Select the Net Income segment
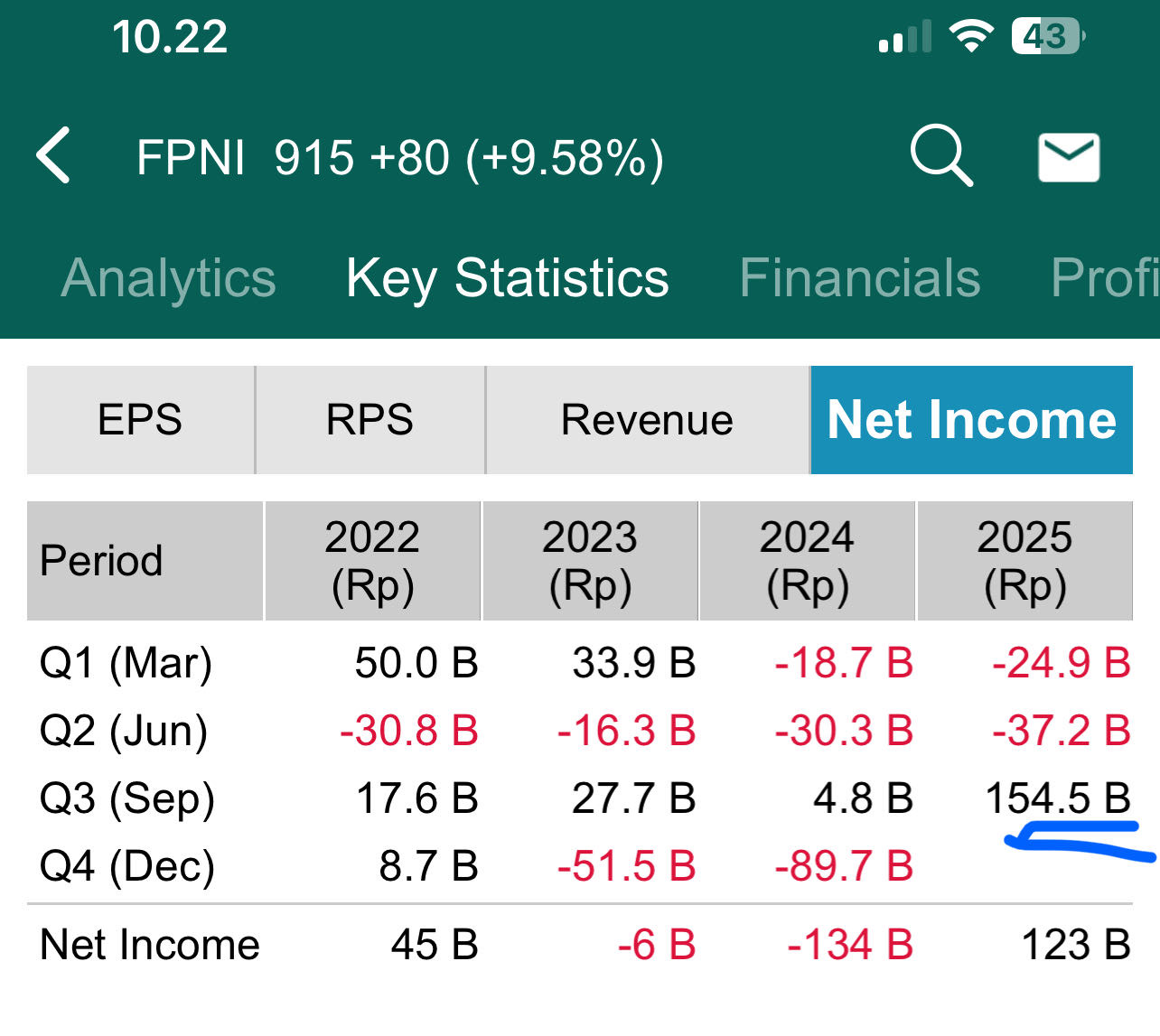The width and height of the screenshot is (1160, 1036). [x=971, y=420]
